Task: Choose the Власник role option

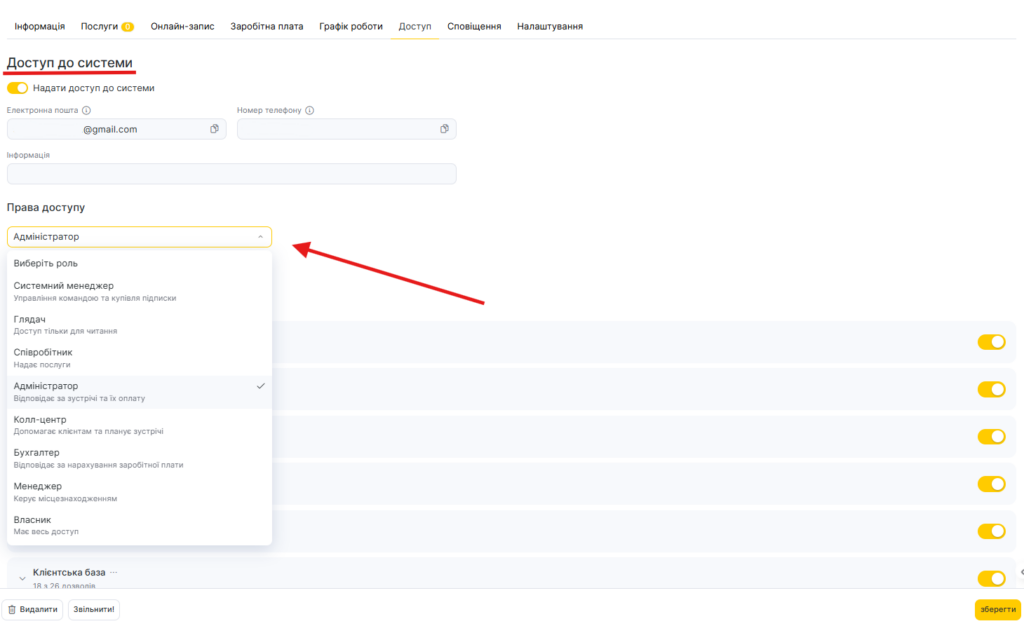Action: click(x=139, y=525)
